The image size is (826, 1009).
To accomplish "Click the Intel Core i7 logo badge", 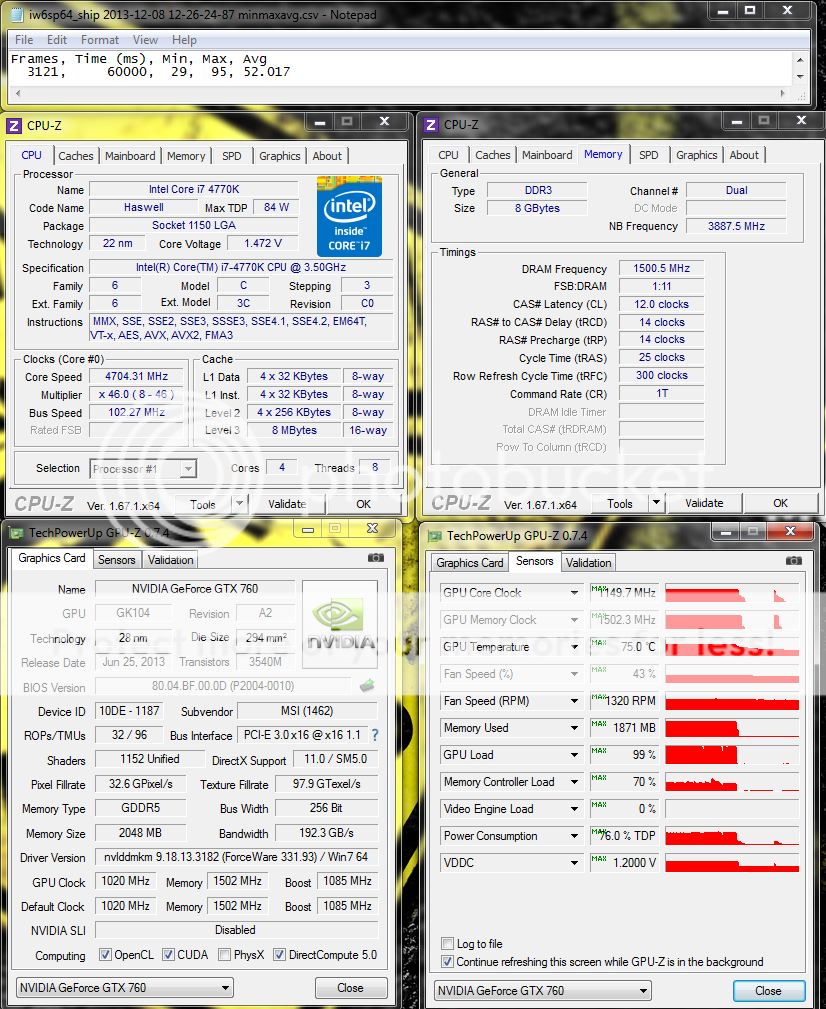I will (x=349, y=215).
